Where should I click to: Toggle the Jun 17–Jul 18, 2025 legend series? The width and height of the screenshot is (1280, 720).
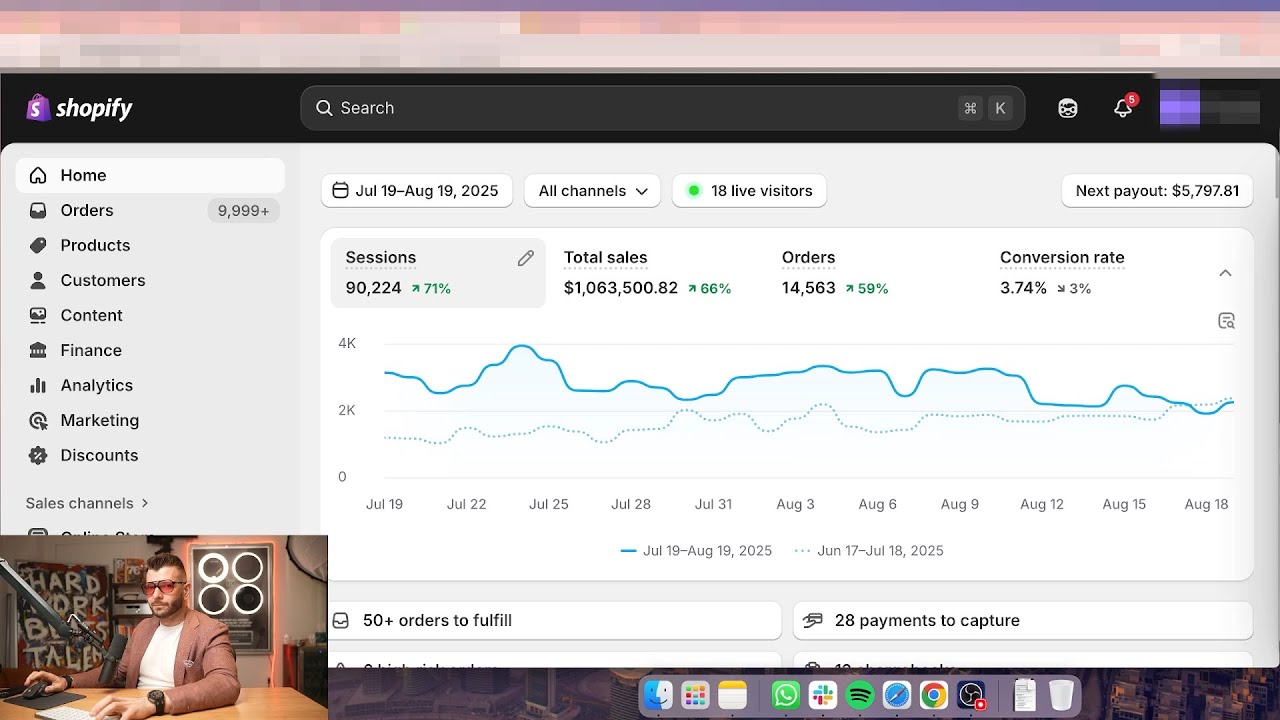(x=869, y=551)
